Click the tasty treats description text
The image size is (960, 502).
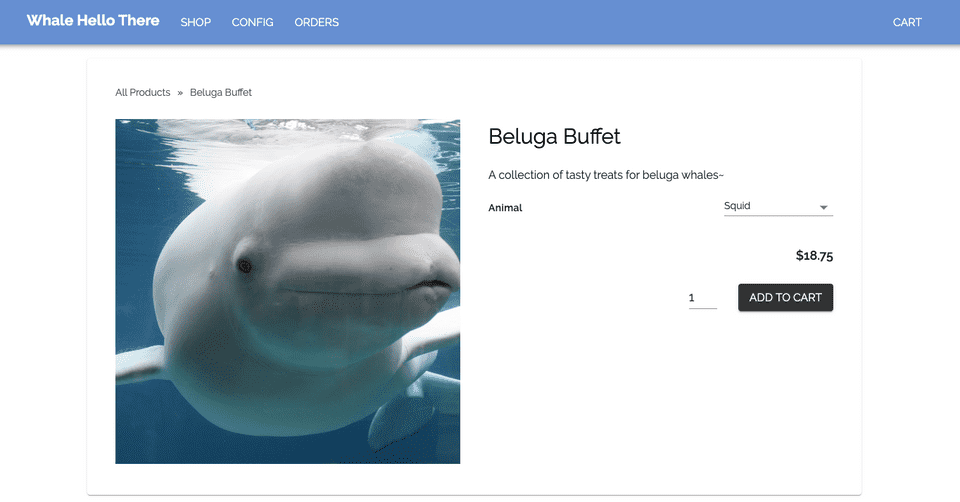coord(606,175)
